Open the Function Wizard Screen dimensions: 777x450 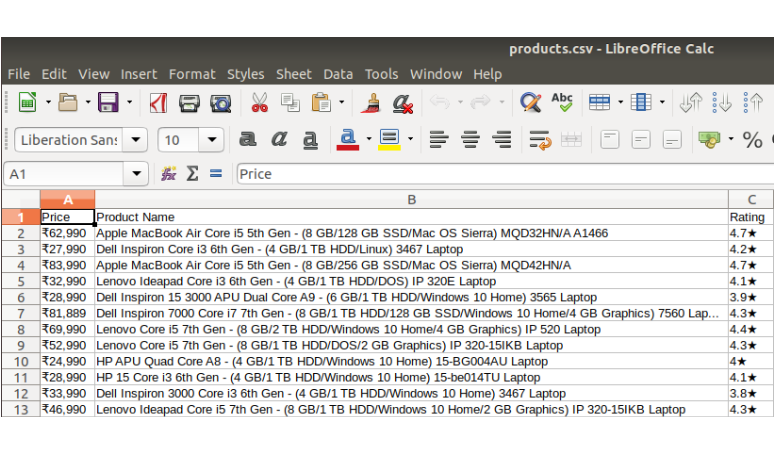pos(169,174)
